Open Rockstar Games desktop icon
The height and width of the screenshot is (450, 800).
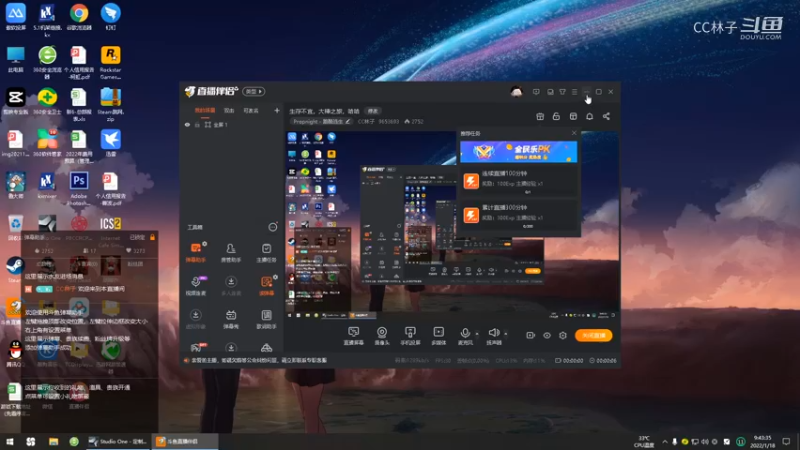pyautogui.click(x=110, y=62)
